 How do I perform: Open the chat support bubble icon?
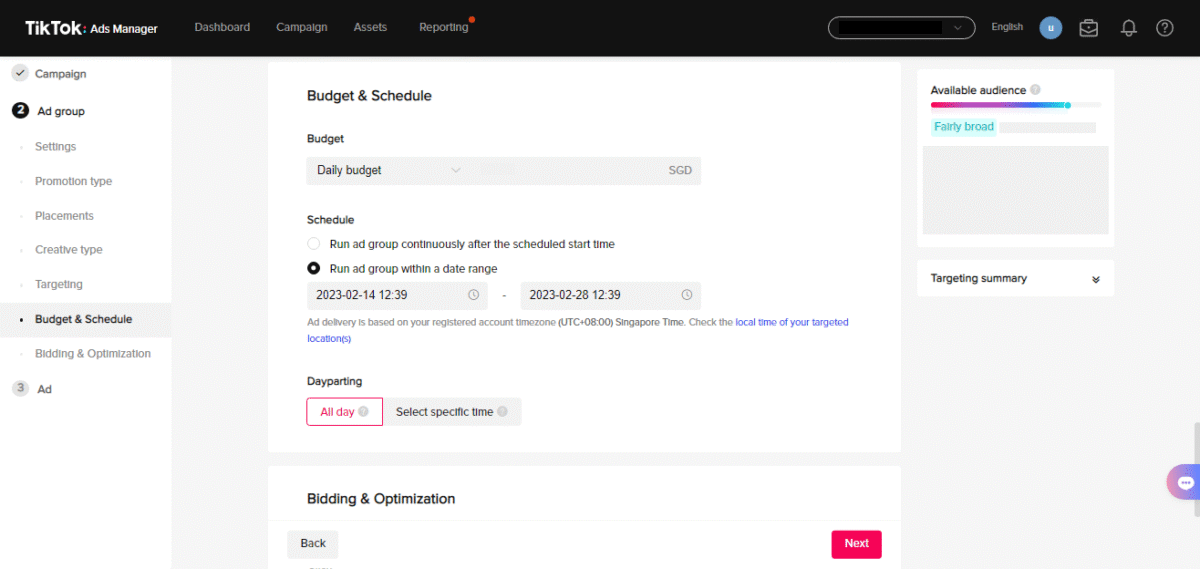coord(1185,482)
